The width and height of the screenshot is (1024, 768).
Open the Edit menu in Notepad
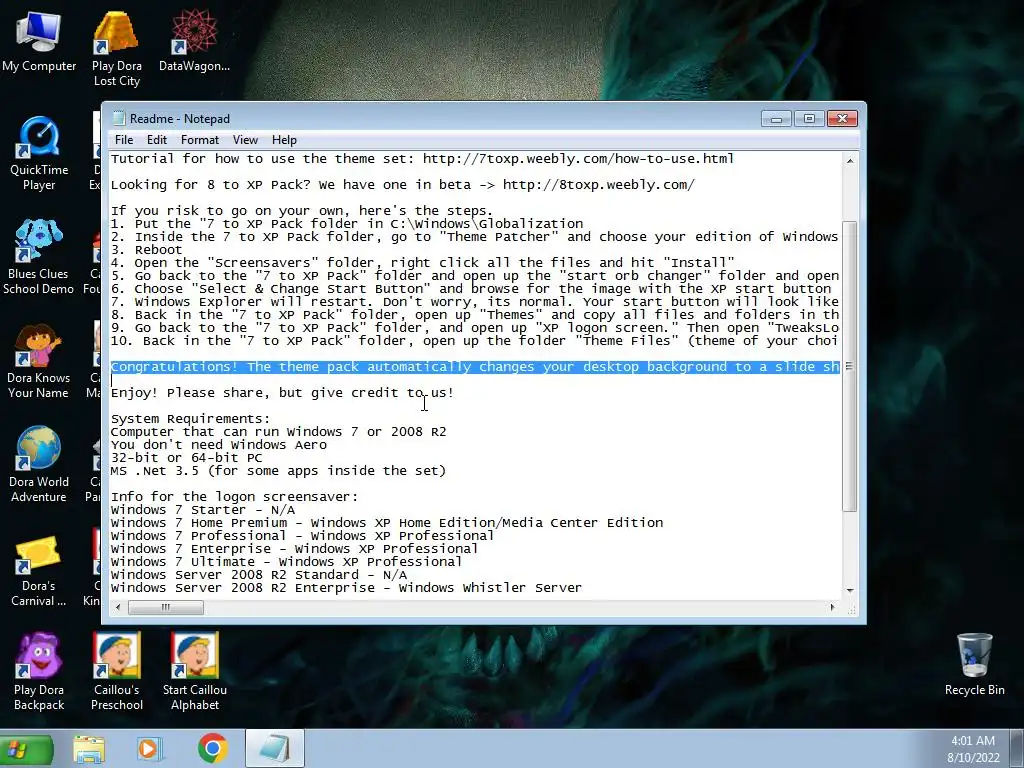tap(157, 140)
